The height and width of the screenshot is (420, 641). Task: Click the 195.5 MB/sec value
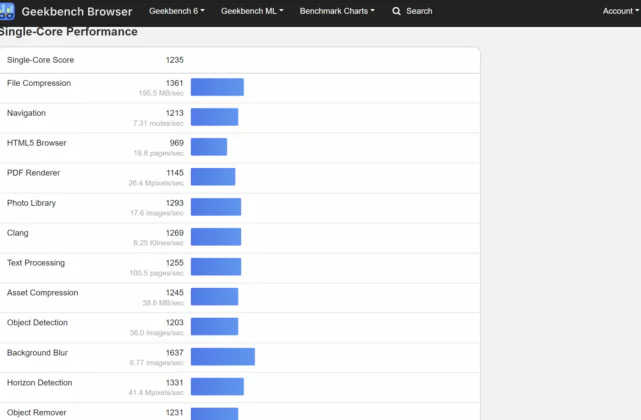pos(161,93)
